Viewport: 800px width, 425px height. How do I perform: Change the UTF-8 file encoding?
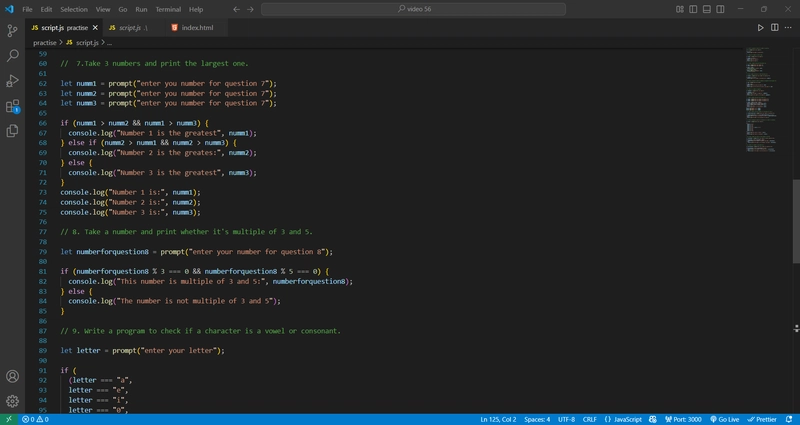click(x=566, y=419)
